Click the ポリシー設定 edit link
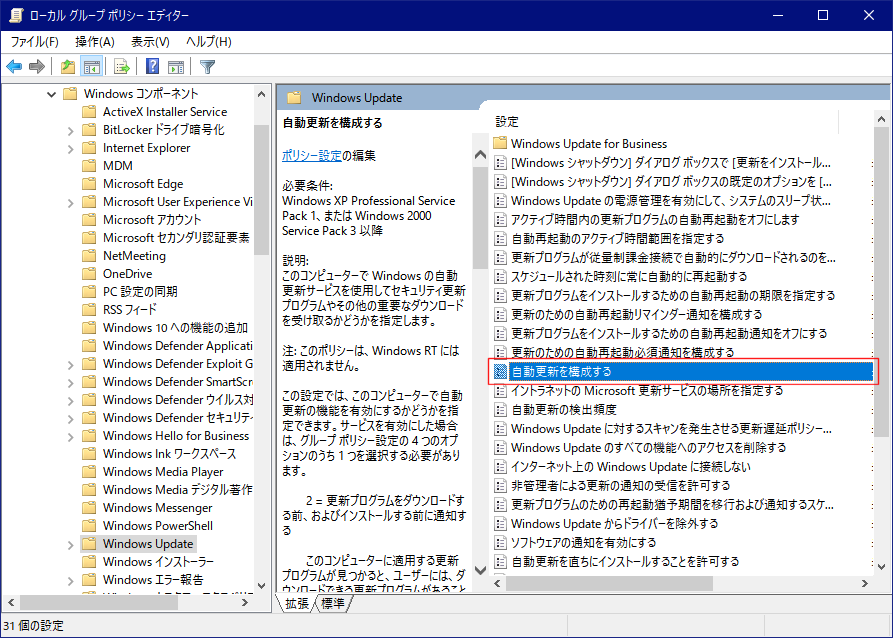Screen dimensions: 893x638 312,155
